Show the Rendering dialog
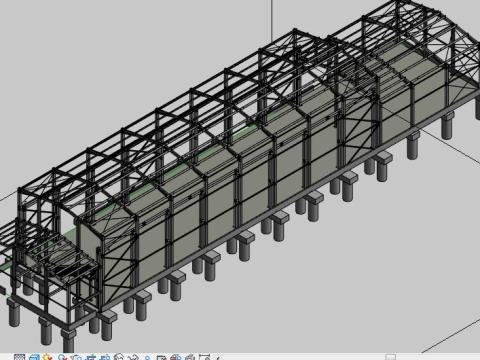Screen dimensions: 480x360 (x=76, y=358)
